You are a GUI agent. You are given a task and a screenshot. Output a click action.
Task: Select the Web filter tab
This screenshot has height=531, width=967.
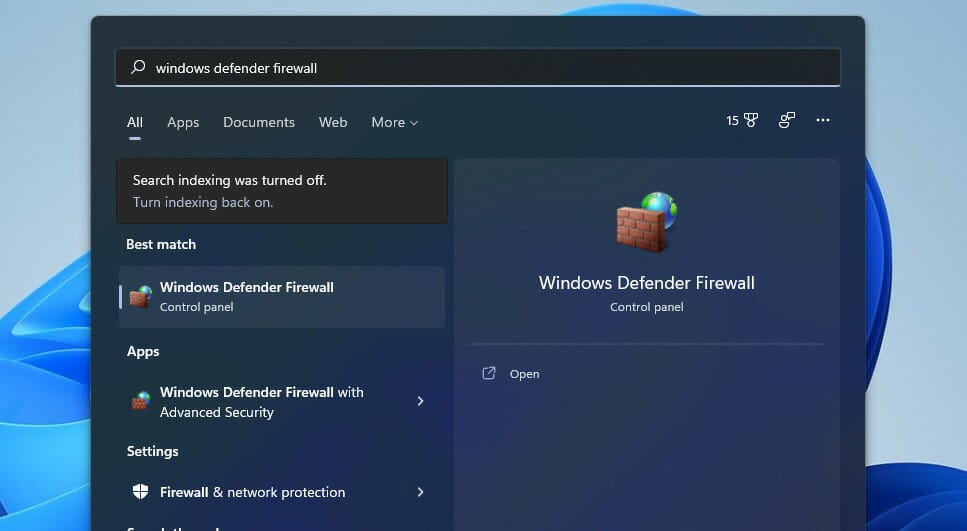(333, 122)
